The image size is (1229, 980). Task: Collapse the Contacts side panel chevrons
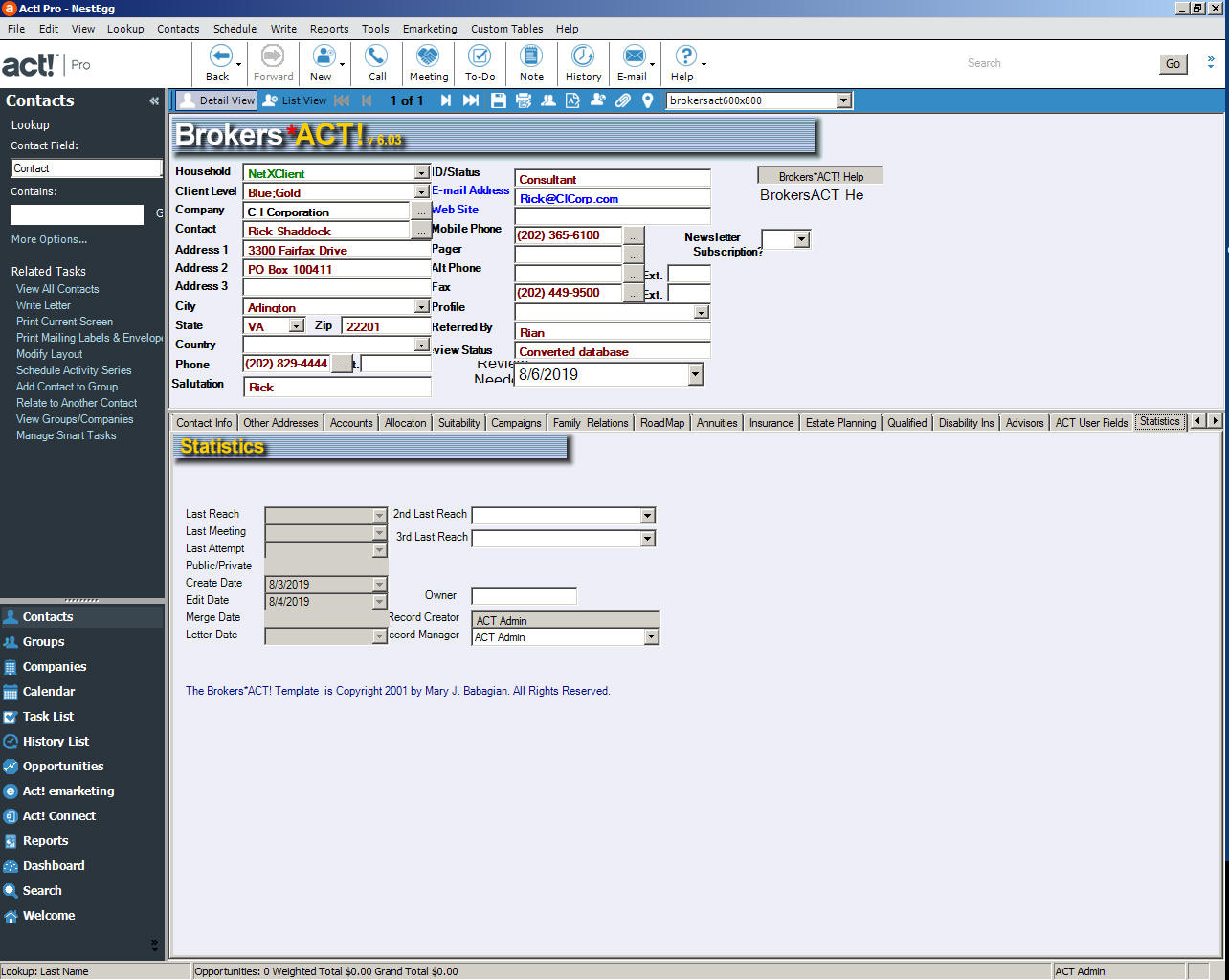click(x=154, y=100)
